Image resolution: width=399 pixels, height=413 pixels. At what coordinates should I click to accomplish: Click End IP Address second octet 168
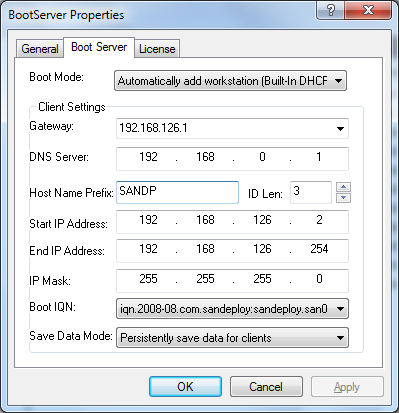[205, 249]
